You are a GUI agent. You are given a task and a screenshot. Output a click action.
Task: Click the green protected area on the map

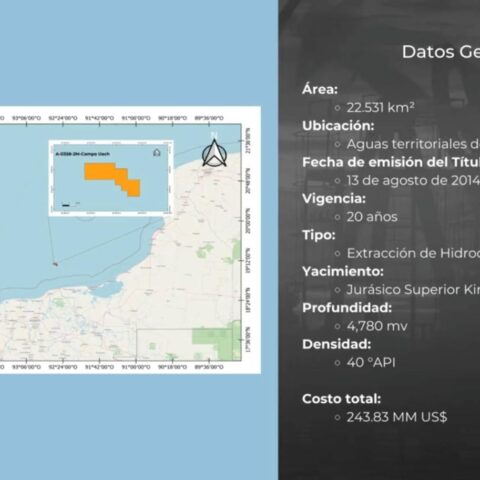217,340
